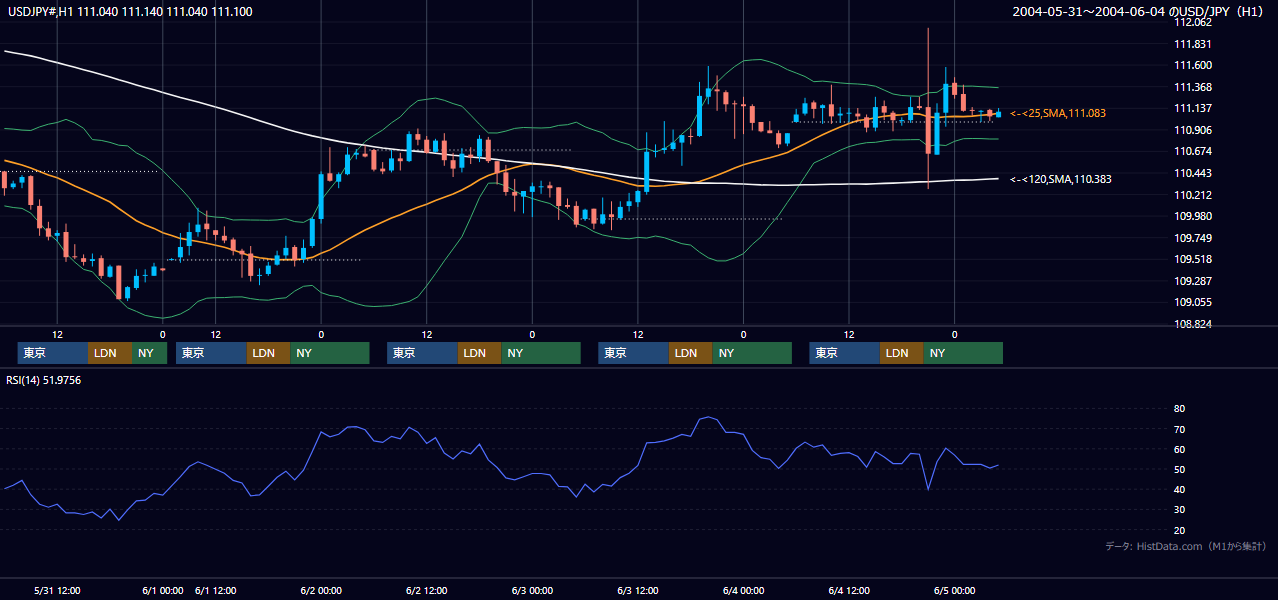Select the third 東京 session bar from left
The image size is (1278, 600).
click(423, 353)
